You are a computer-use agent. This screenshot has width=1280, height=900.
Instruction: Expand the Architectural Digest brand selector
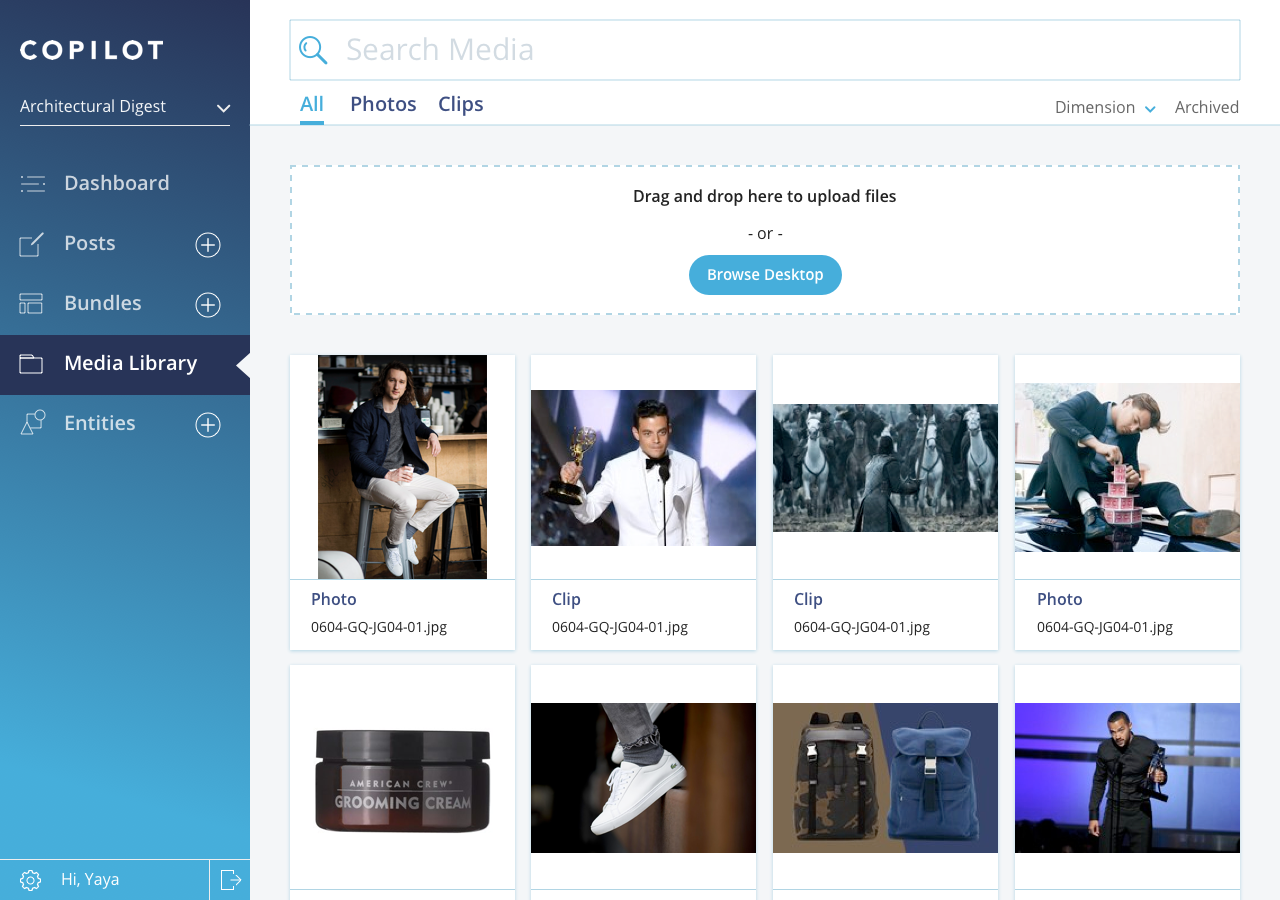pos(125,107)
